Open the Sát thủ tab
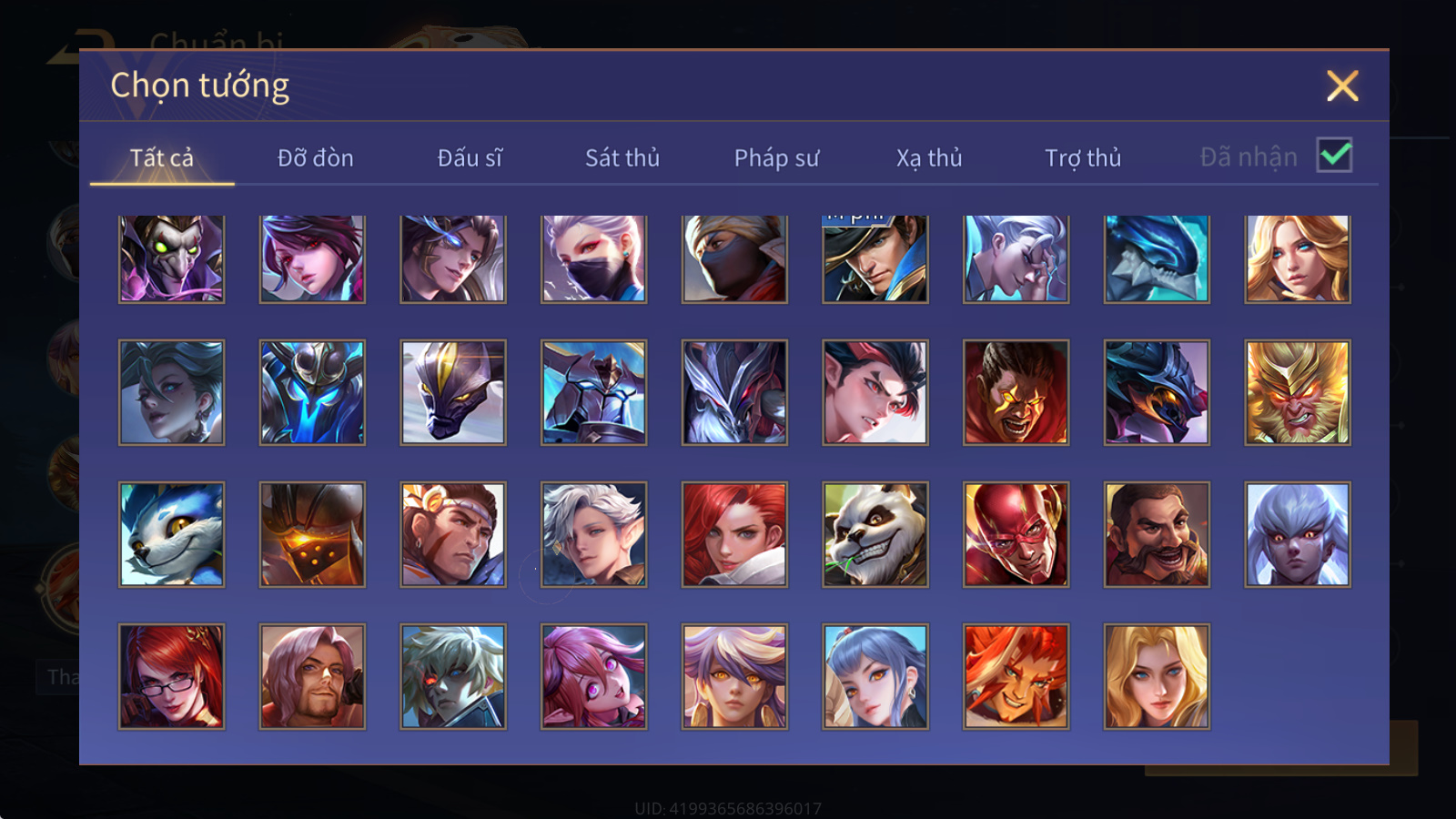This screenshot has height=819, width=1456. tap(622, 157)
